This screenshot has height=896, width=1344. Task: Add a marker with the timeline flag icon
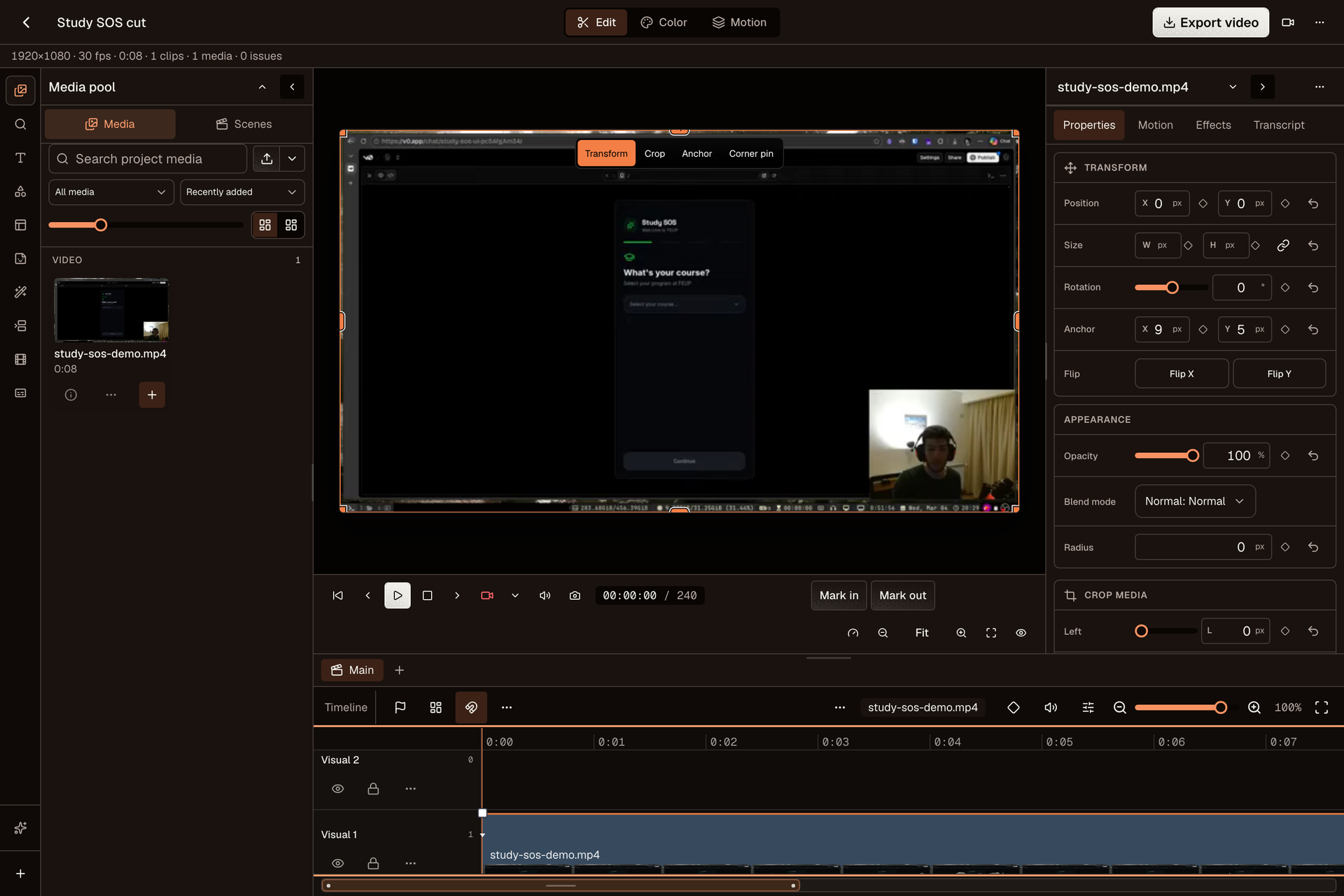pyautogui.click(x=400, y=708)
